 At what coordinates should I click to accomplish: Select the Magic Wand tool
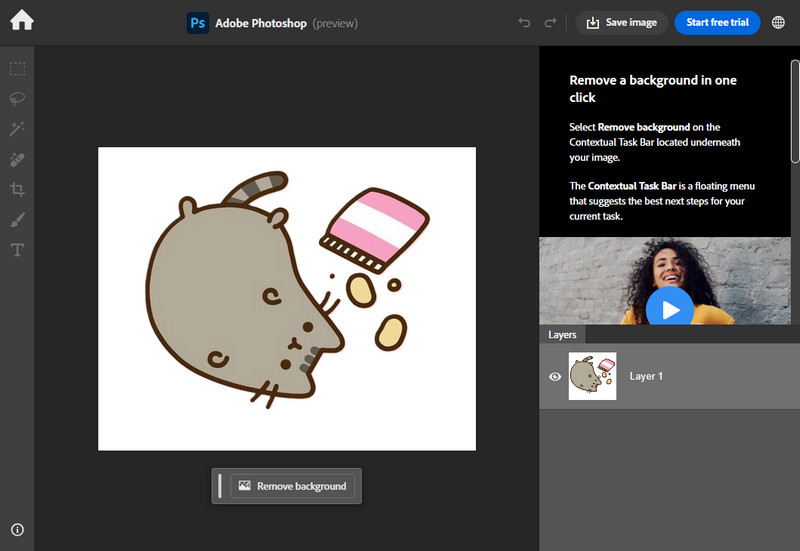(17, 129)
